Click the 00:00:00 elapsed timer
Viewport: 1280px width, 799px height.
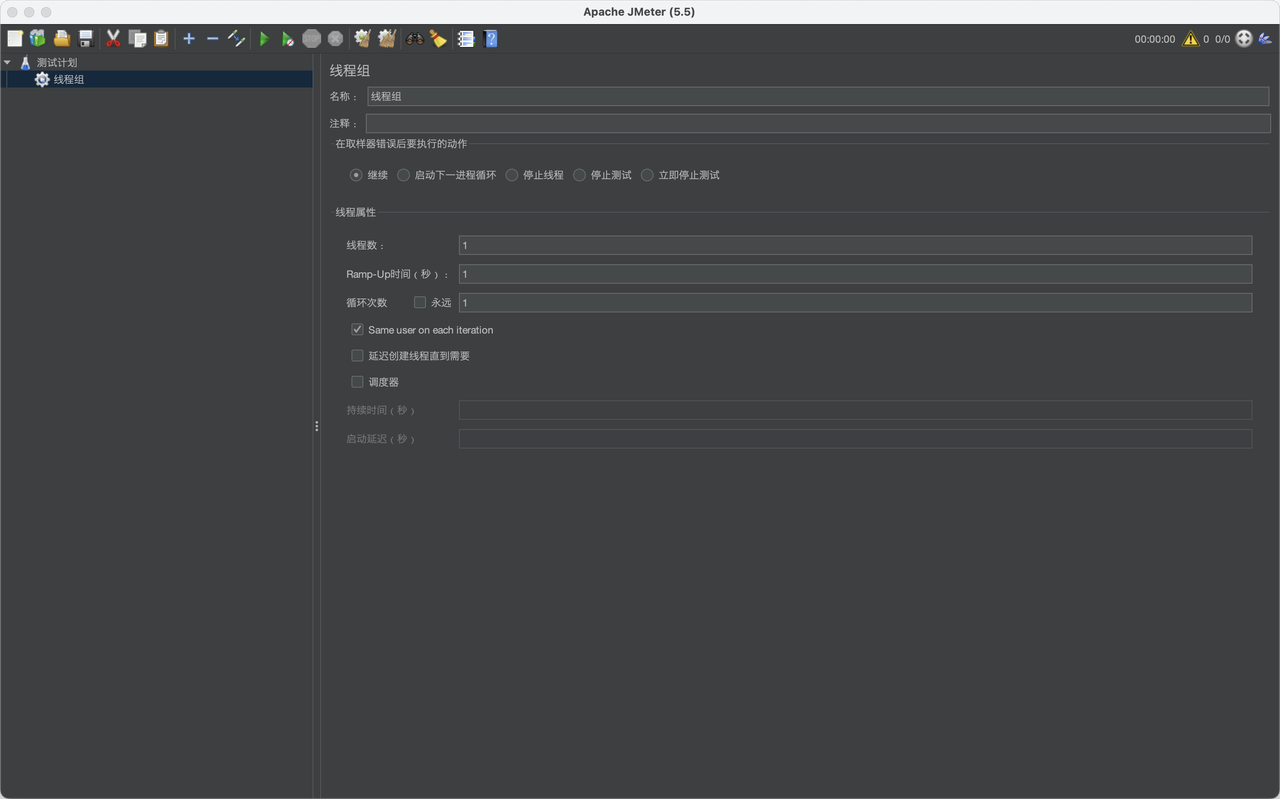[1155, 39]
